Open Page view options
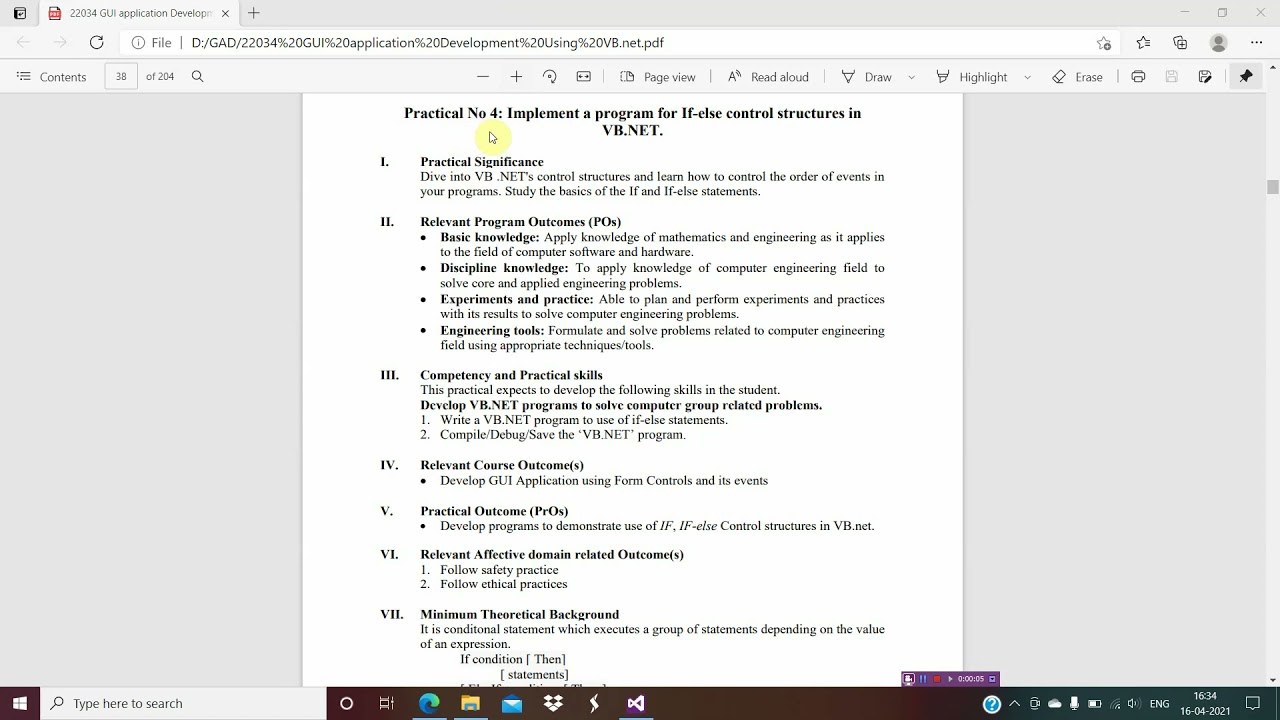Image resolution: width=1280 pixels, height=720 pixels. (x=657, y=77)
